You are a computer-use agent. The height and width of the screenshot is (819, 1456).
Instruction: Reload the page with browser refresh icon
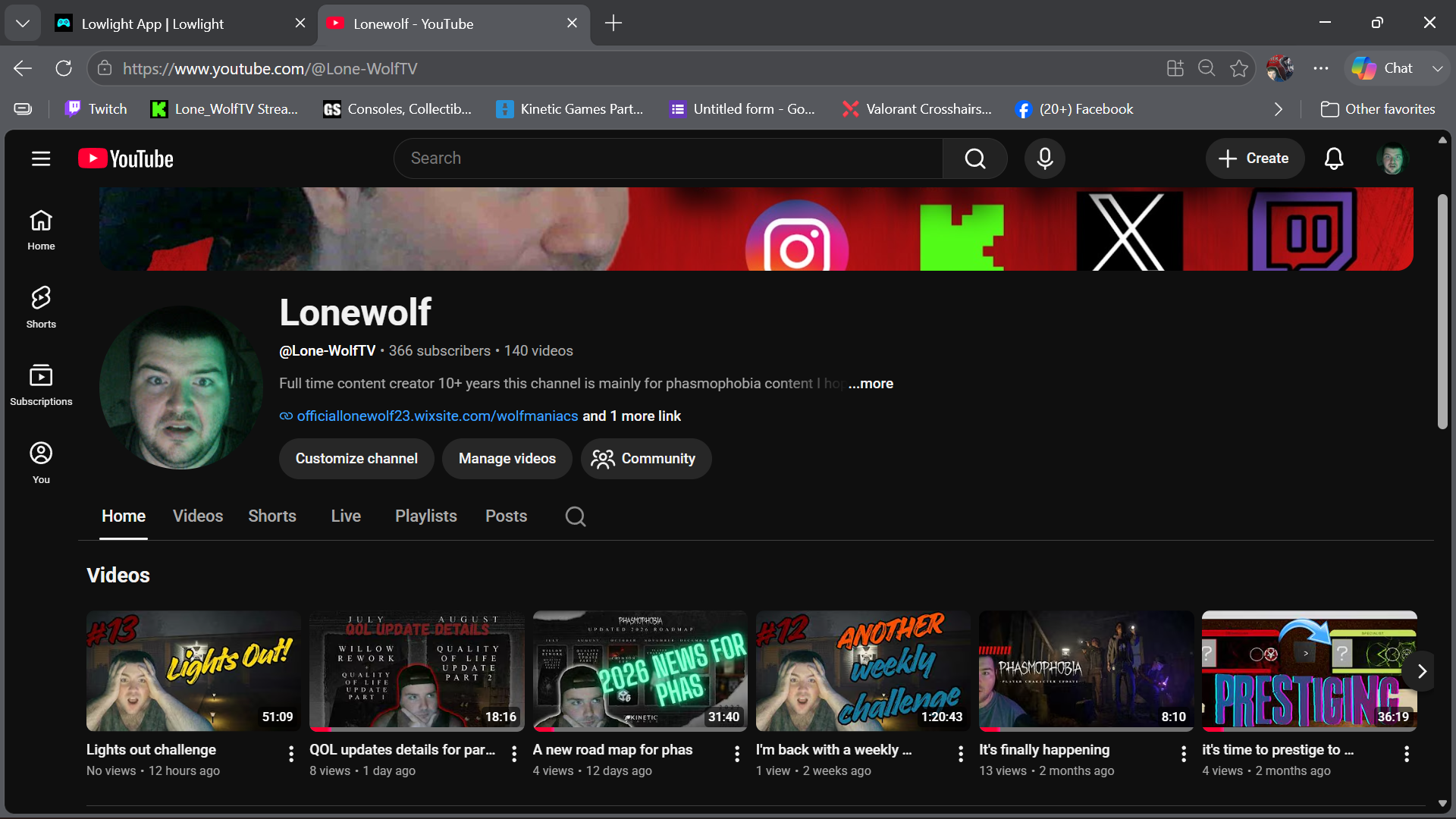64,68
